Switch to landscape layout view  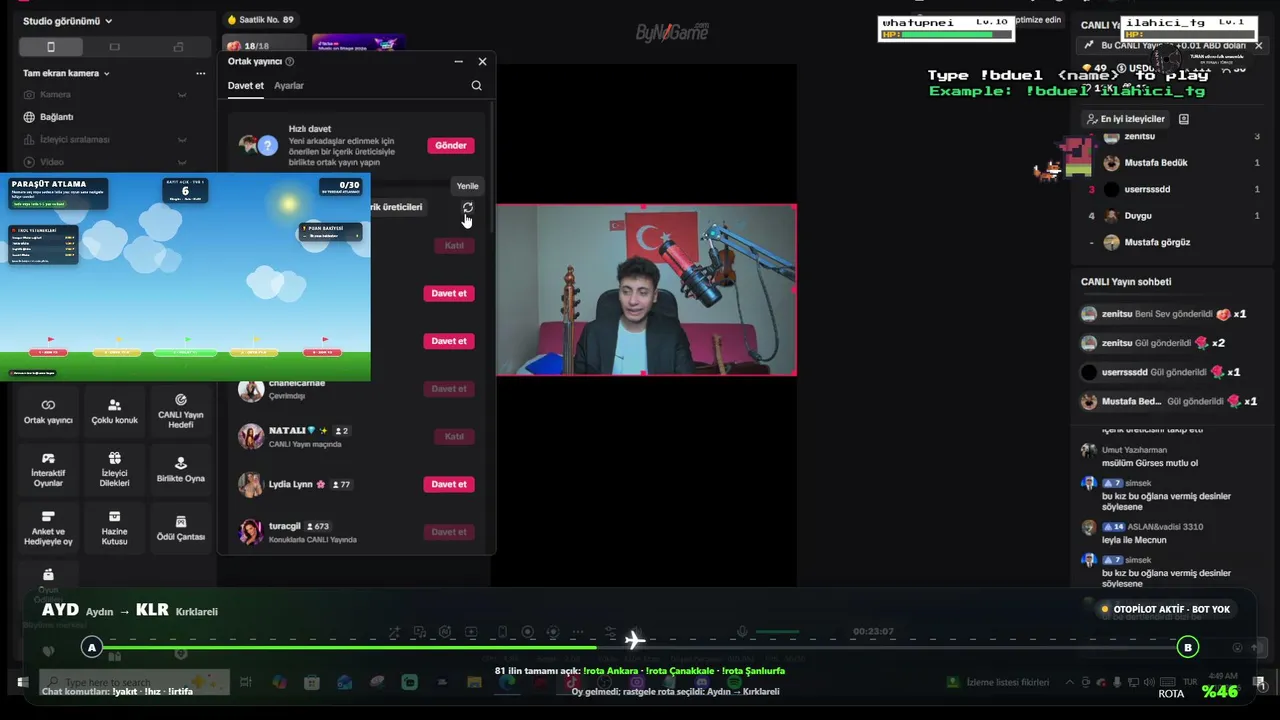pos(114,47)
